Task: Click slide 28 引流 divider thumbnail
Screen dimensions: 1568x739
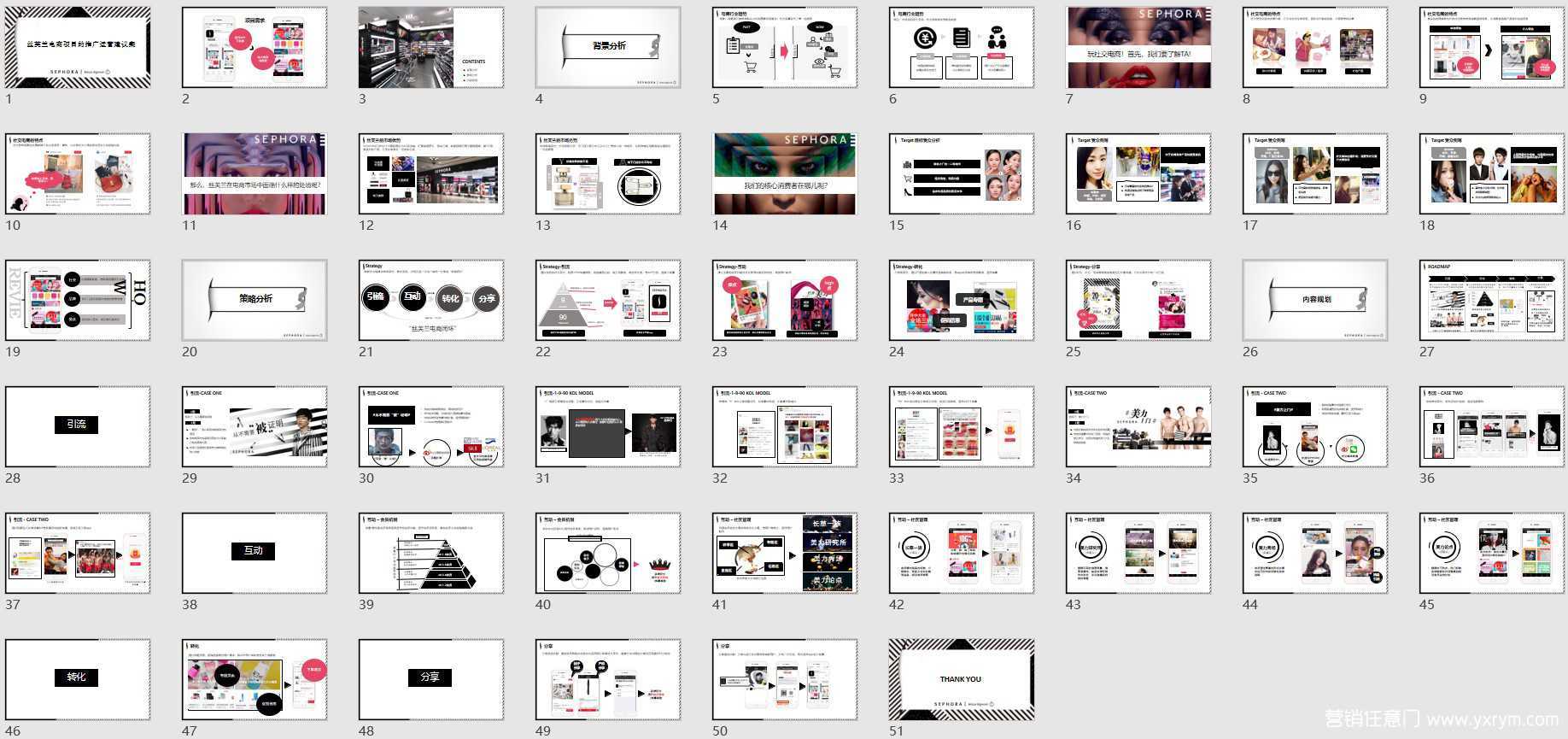Action: (78, 426)
